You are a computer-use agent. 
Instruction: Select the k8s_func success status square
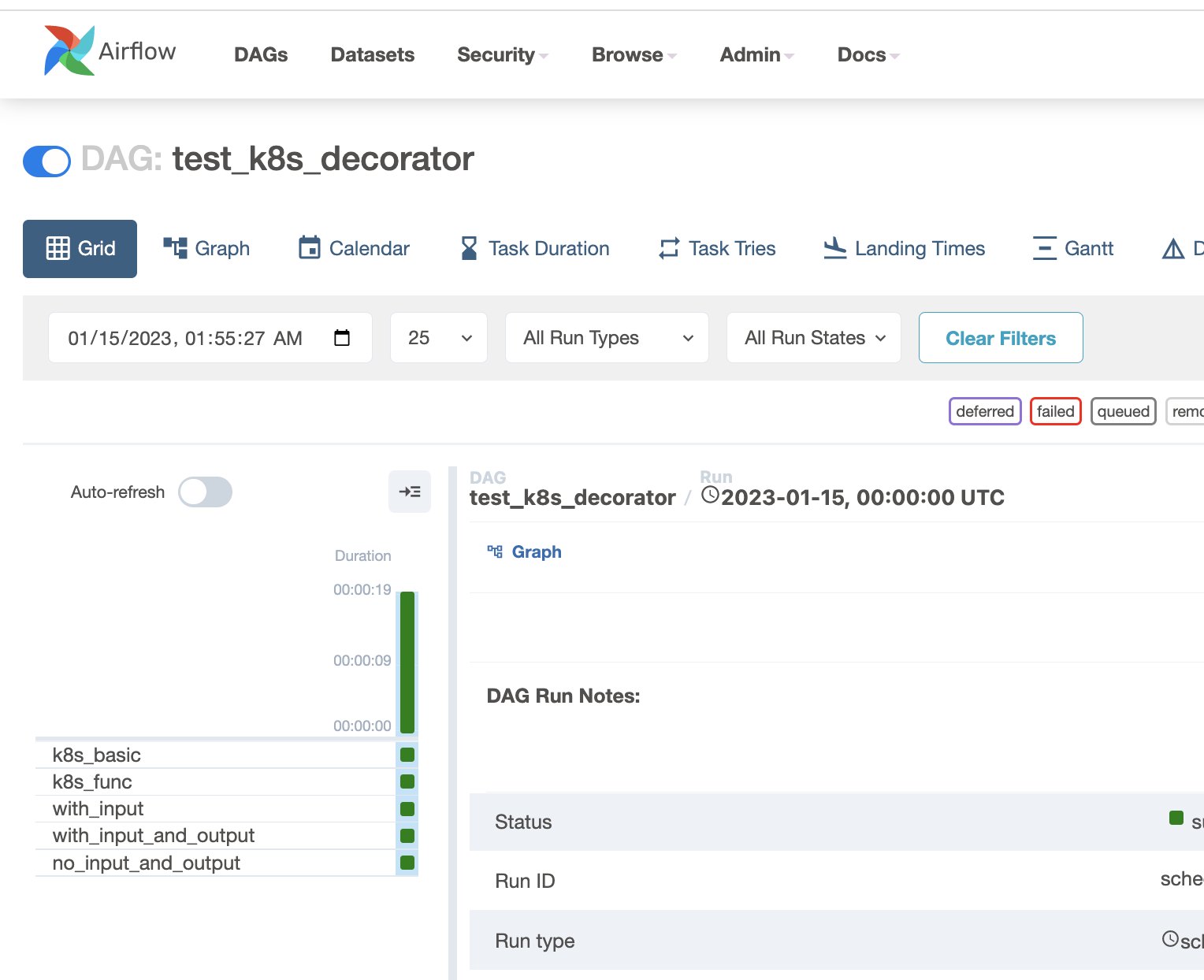click(x=407, y=781)
